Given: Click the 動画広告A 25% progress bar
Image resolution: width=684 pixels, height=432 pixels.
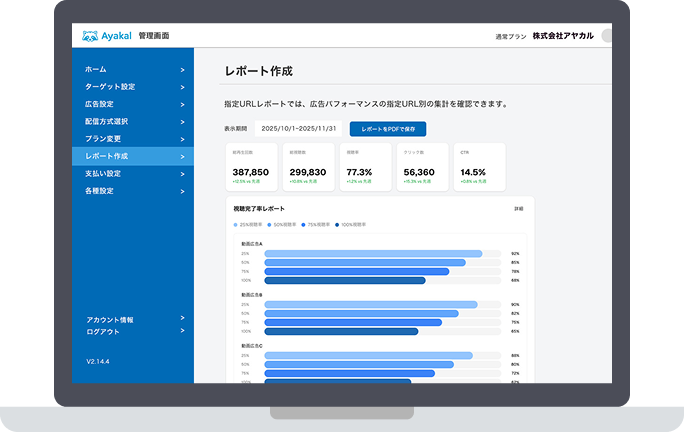Looking at the screenshot, I should (373, 254).
